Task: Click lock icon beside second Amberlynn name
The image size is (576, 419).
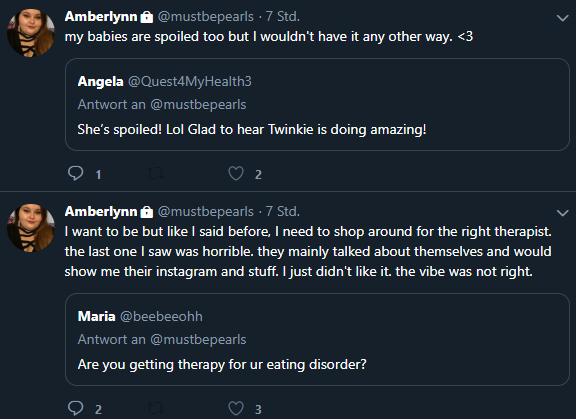Action: click(x=147, y=212)
